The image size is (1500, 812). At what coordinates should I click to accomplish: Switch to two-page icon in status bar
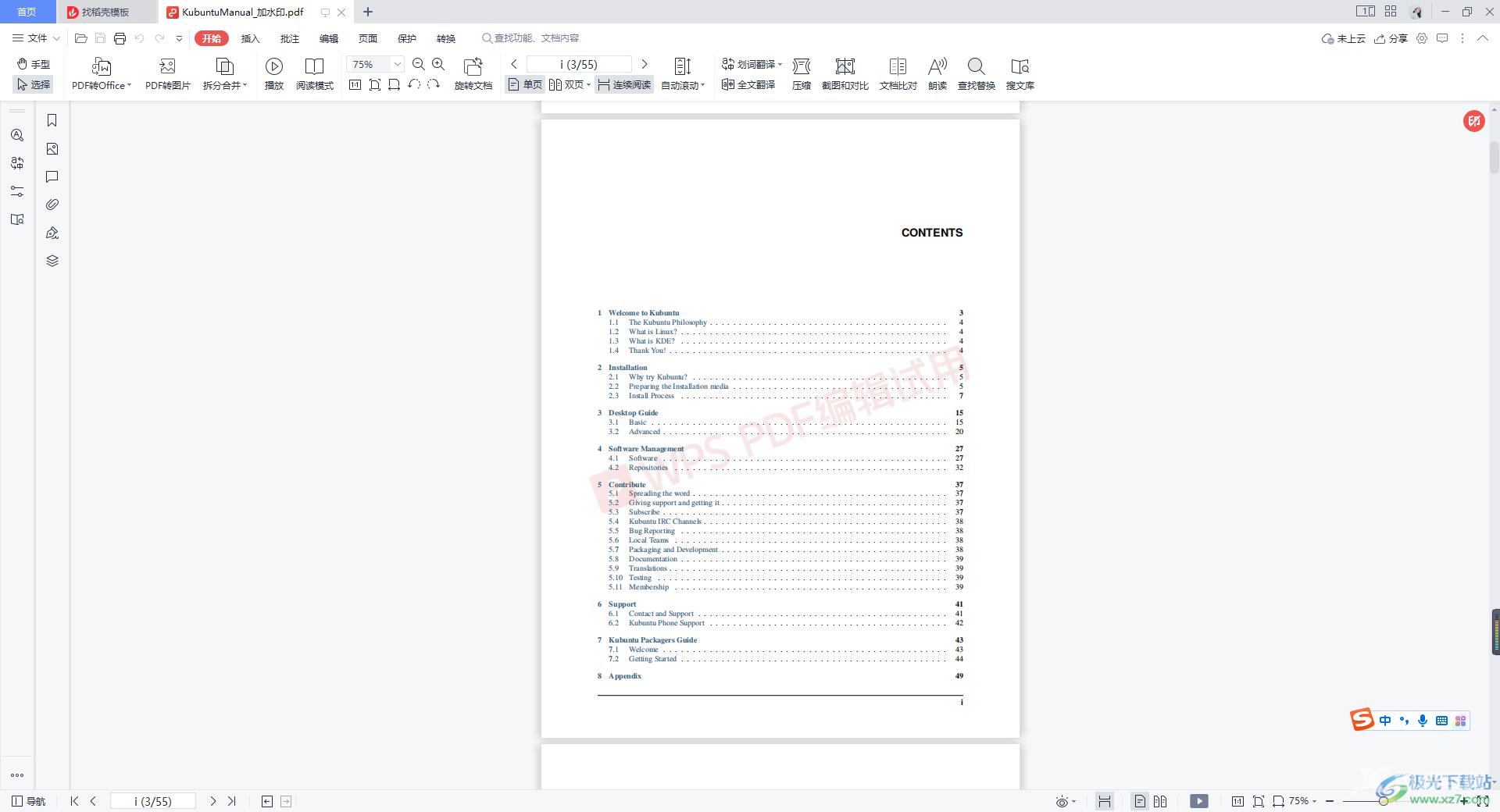(x=1160, y=801)
